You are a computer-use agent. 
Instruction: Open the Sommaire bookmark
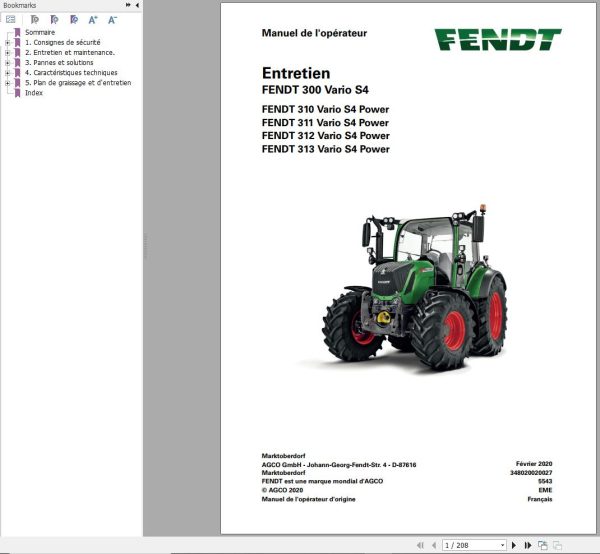tap(40, 33)
